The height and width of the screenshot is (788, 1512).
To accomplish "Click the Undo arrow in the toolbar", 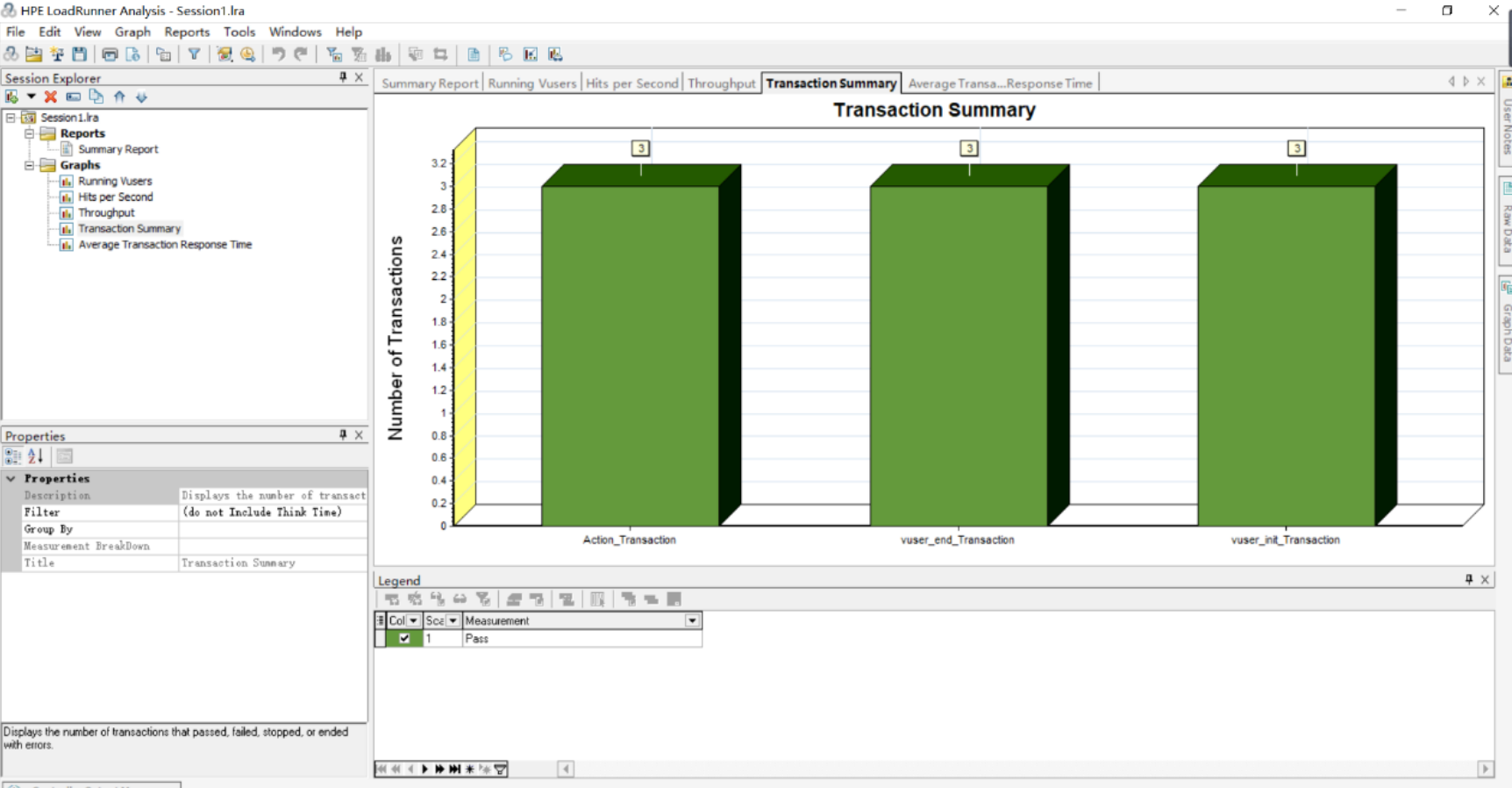I will click(x=278, y=54).
